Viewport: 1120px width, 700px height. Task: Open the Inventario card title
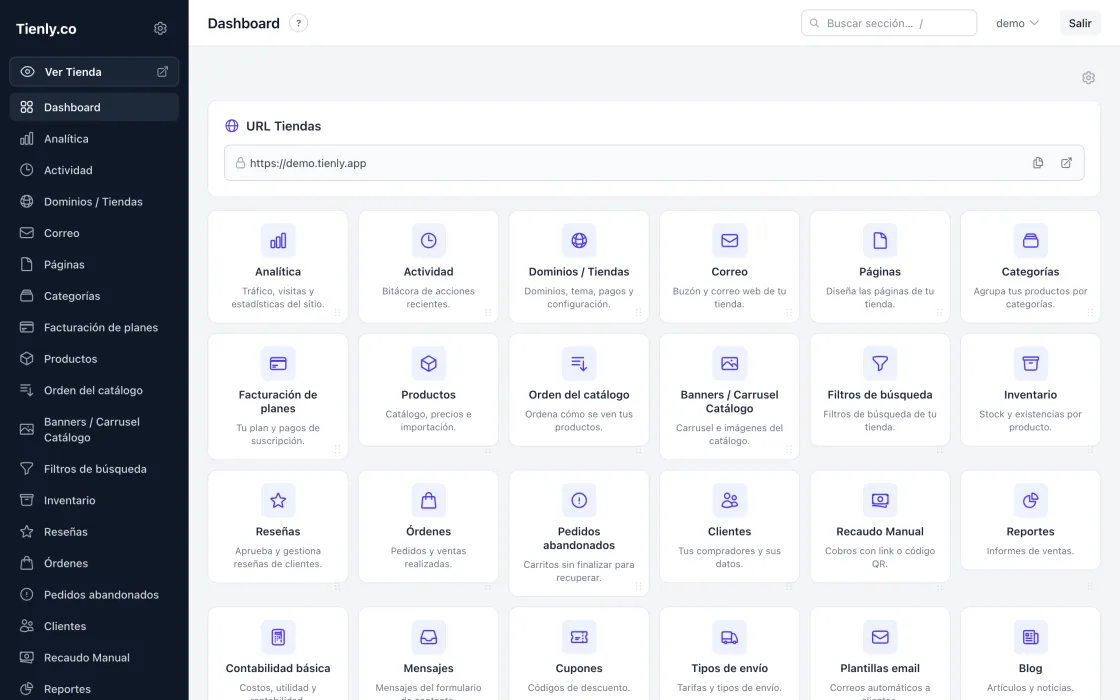[x=1030, y=394]
